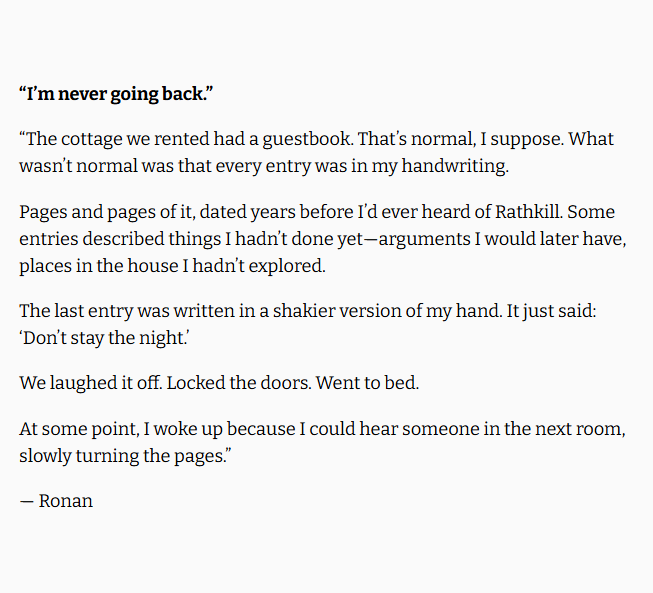This screenshot has height=593, width=653.
Task: Click the signature name "Ronan"
Action: click(x=65, y=501)
